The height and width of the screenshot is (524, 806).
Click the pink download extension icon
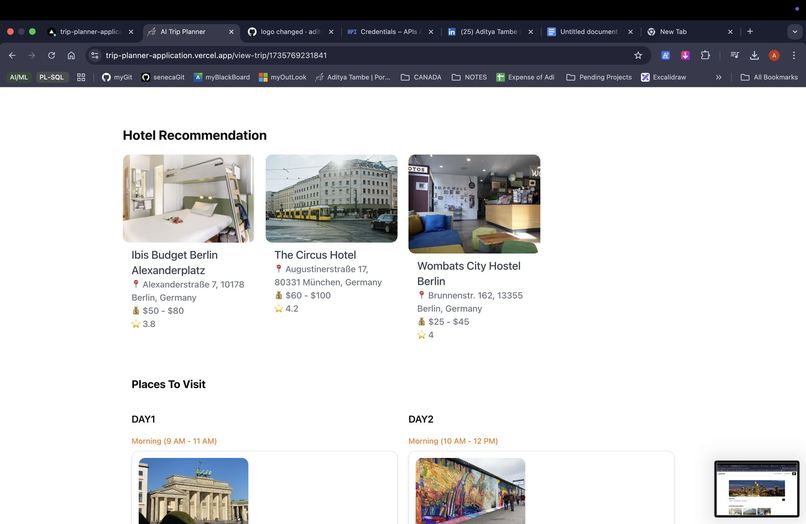[x=685, y=56]
